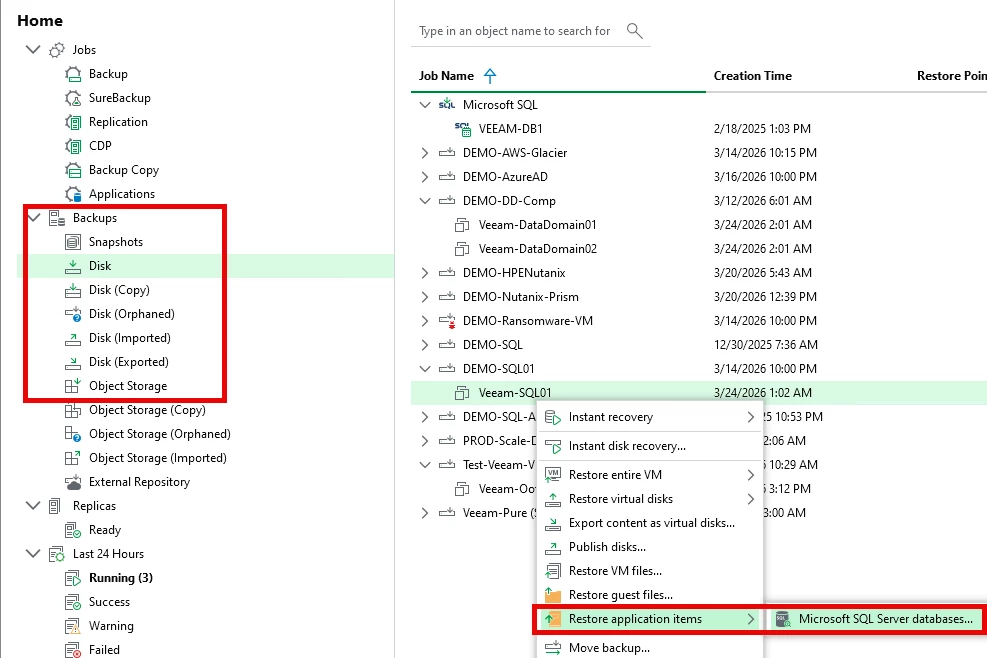The width and height of the screenshot is (987, 658).
Task: Click the 2/18/2025 1:03 PM creation time
Action: [x=762, y=129]
